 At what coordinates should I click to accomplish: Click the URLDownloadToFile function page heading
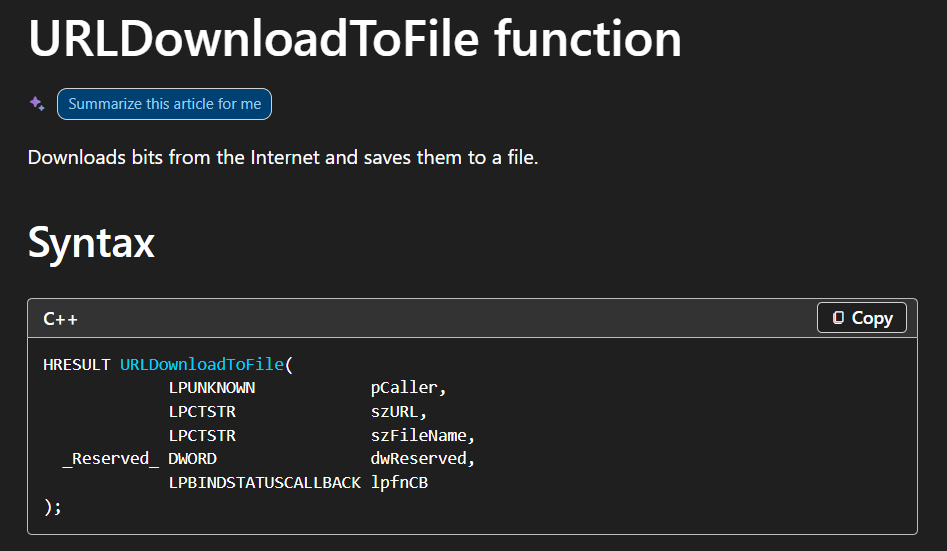[355, 39]
